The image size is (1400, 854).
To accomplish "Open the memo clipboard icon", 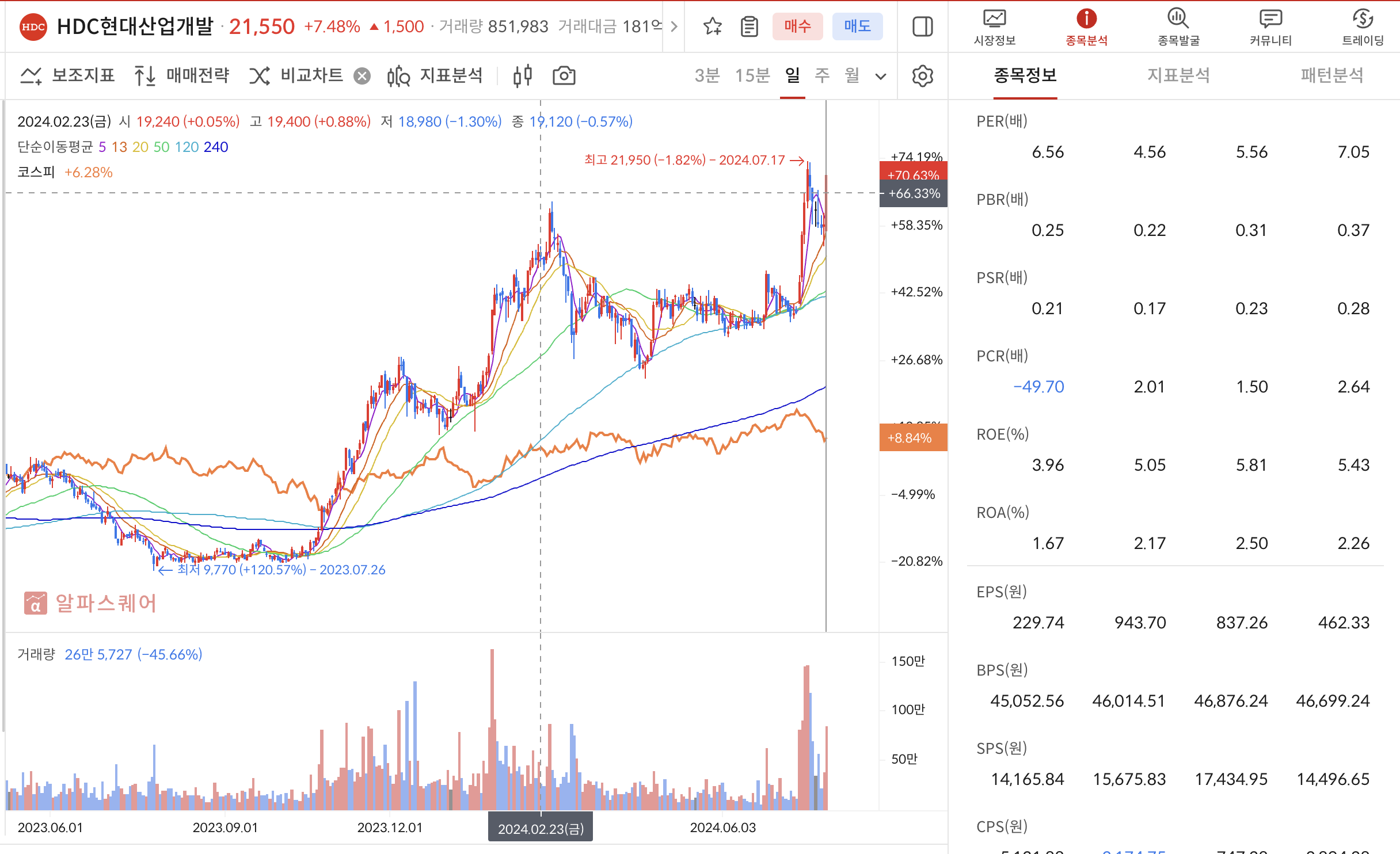I will tap(749, 26).
